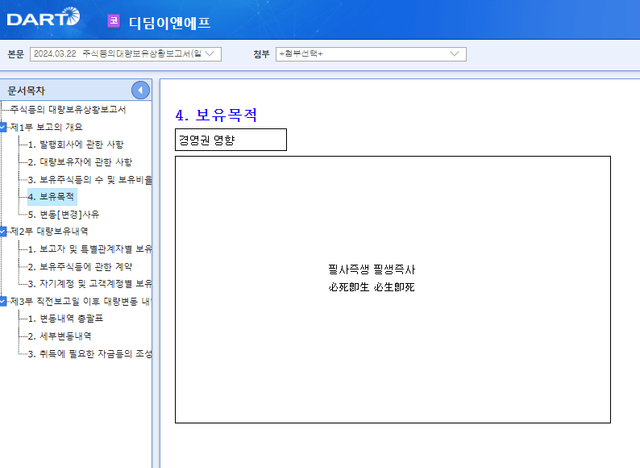Toggle the 제3부 직전보고일 이후 checkbox

tap(3, 300)
